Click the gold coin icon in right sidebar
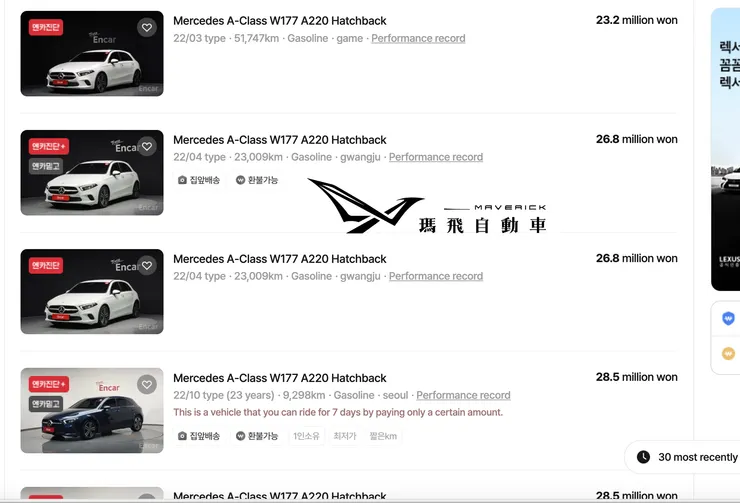 pos(728,353)
